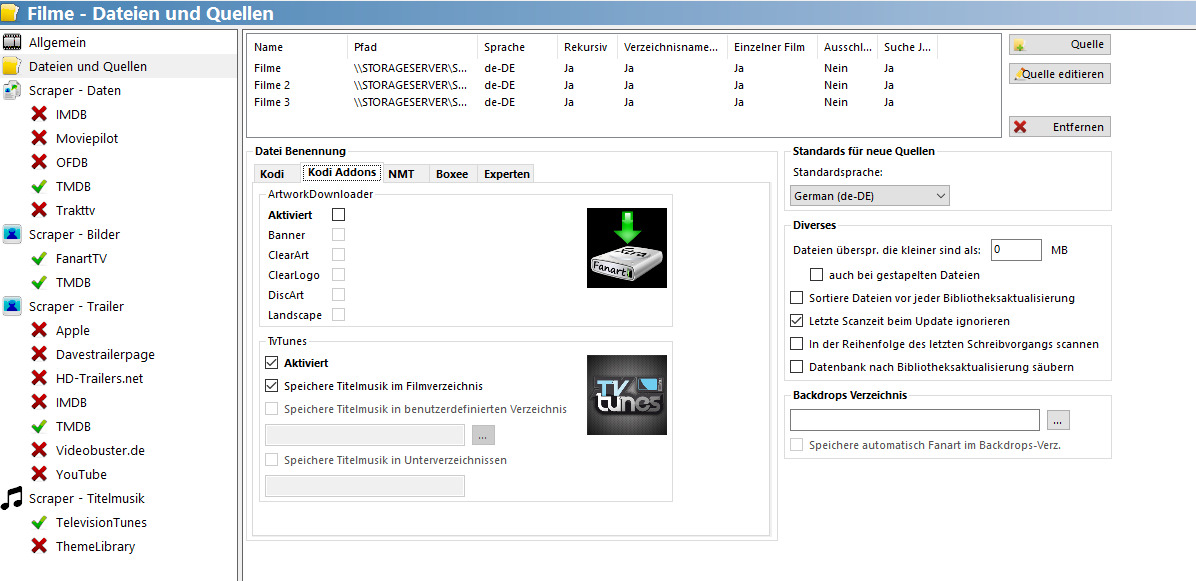1196x581 pixels.
Task: Click the TV Tunes logo image
Action: [x=626, y=395]
